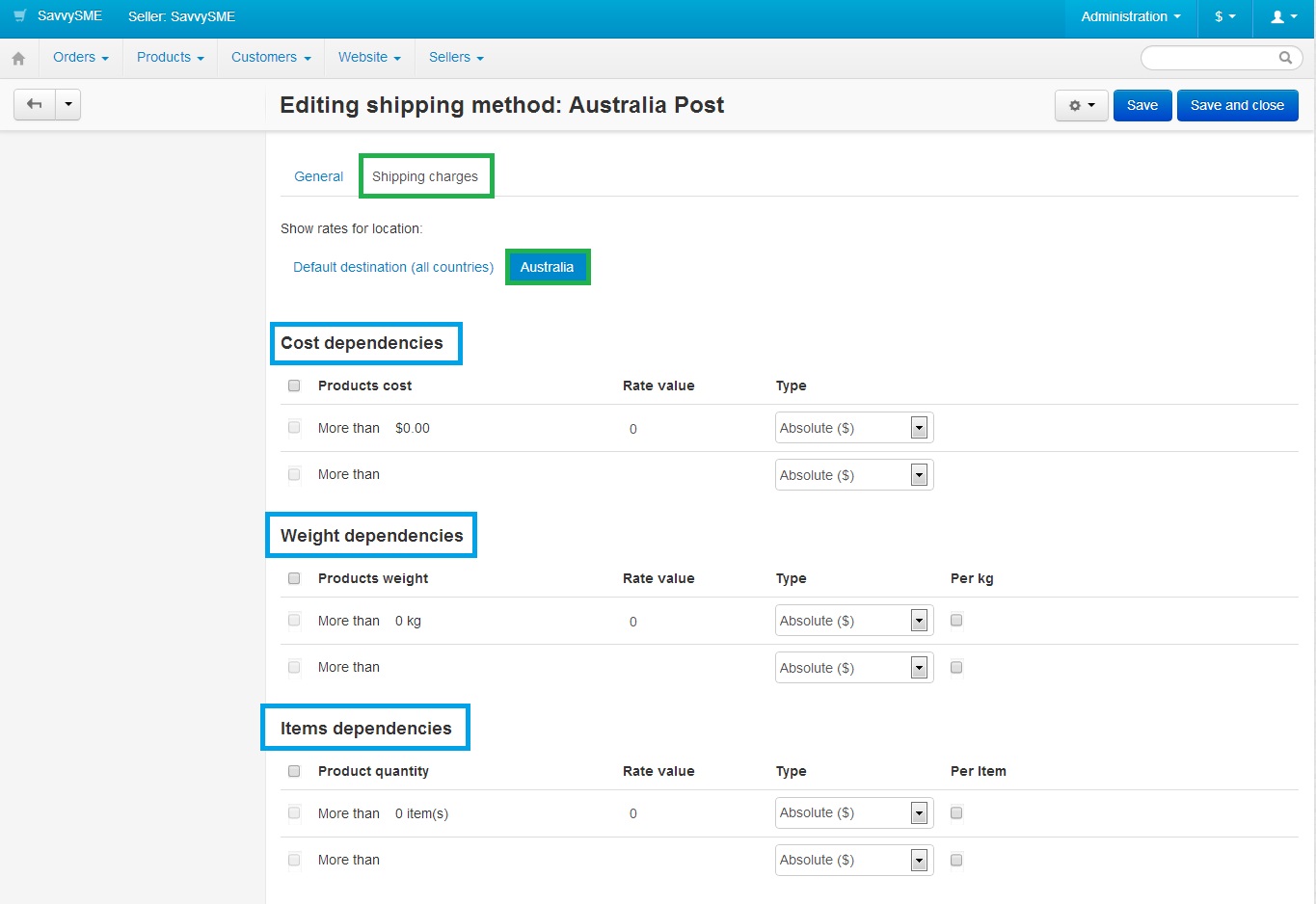Click the SavvySME store name
1316x904 pixels.
(x=69, y=16)
